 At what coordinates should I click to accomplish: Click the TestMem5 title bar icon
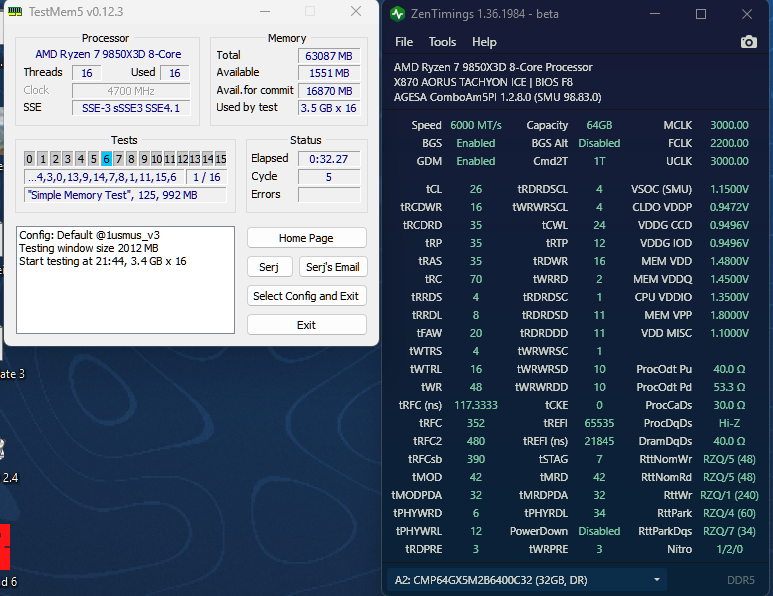pos(15,11)
